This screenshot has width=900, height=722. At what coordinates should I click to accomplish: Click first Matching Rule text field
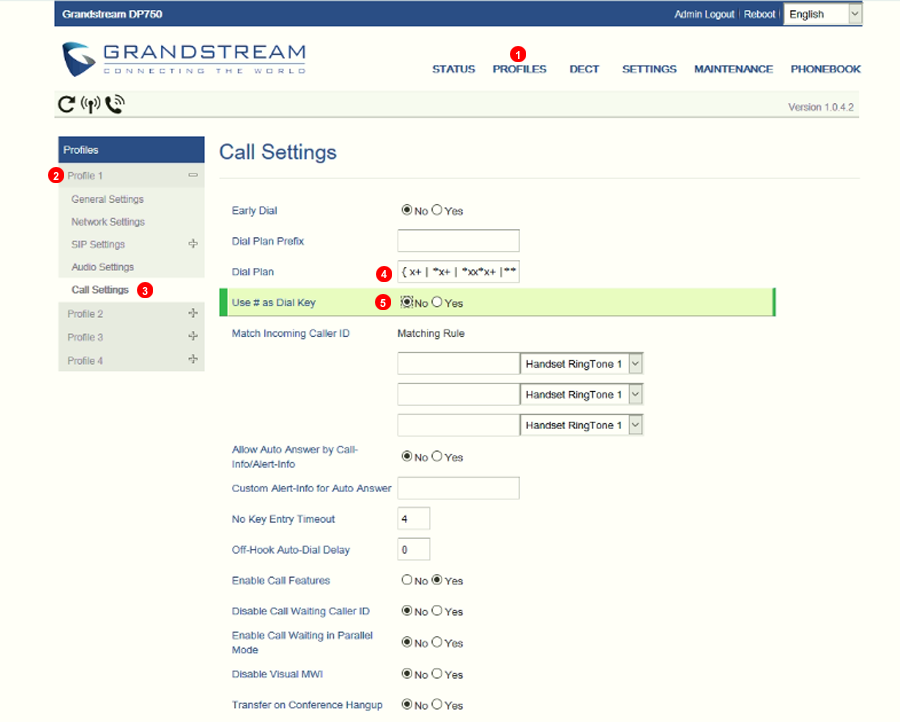(x=459, y=364)
